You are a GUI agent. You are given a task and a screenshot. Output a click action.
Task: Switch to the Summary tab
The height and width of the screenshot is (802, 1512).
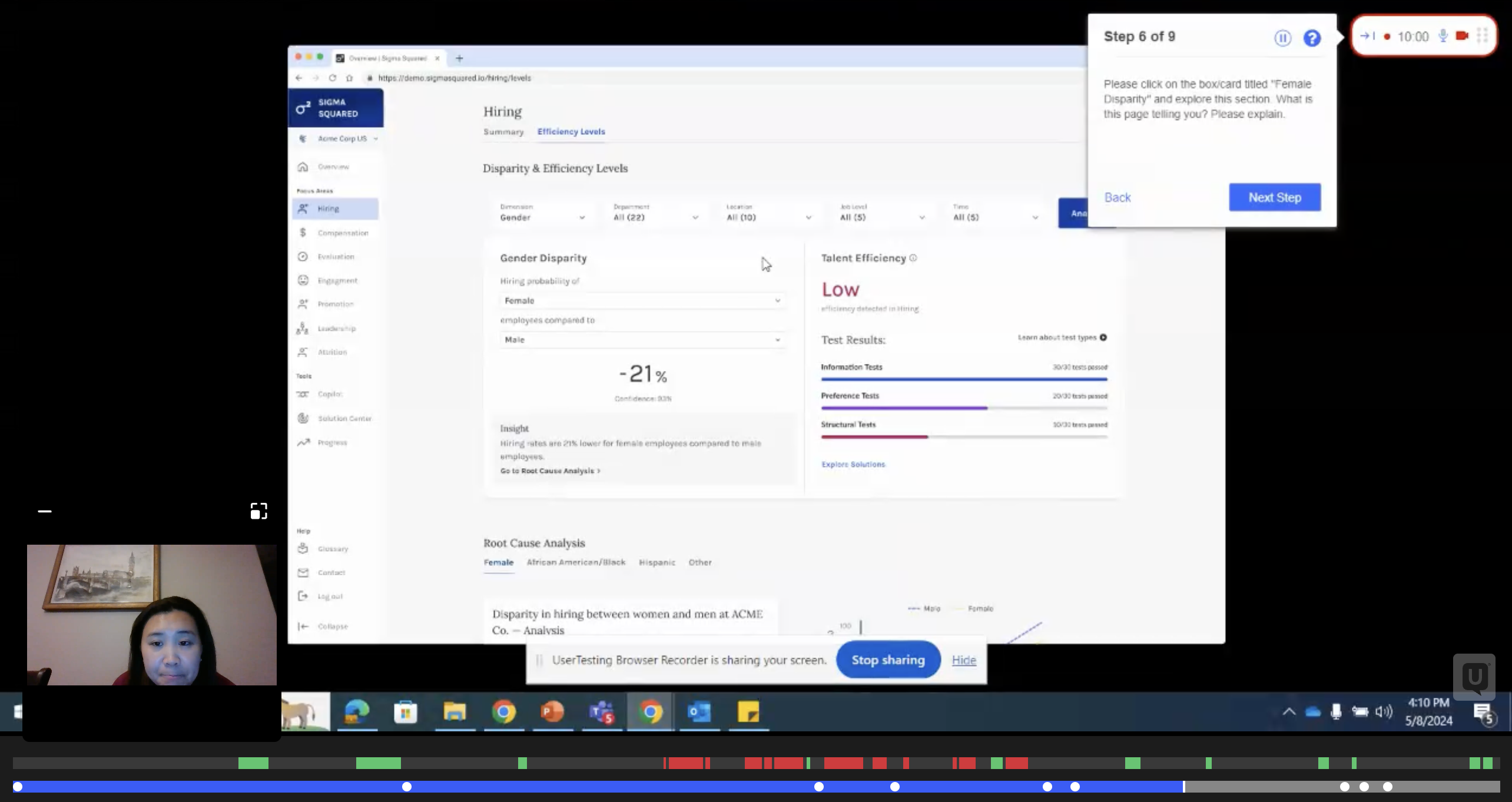tap(503, 132)
